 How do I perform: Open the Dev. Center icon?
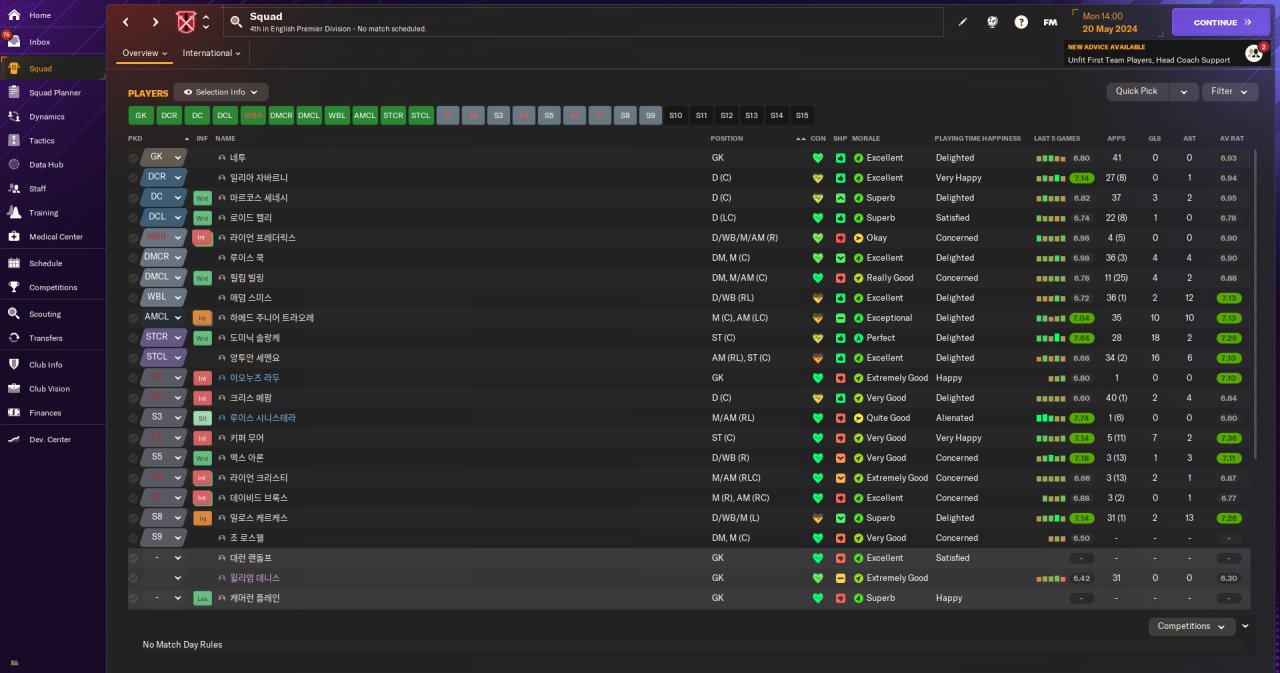pos(14,439)
